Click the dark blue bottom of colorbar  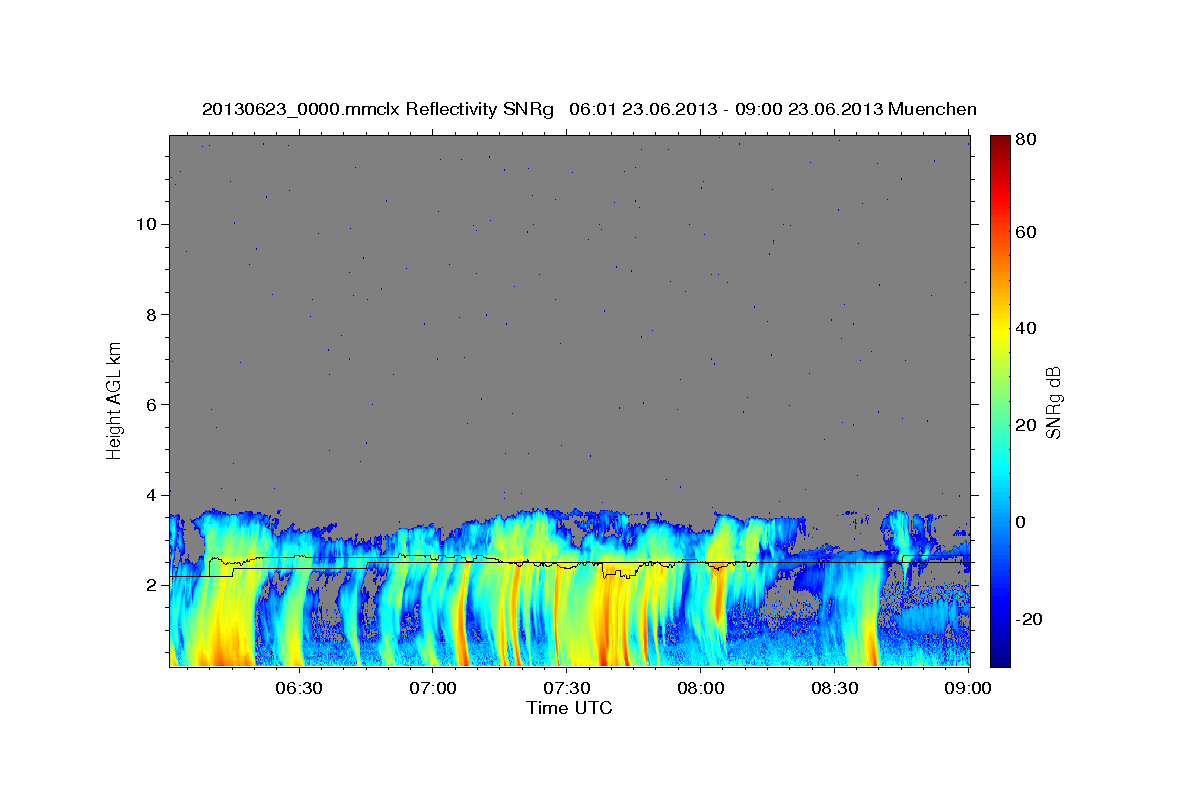pos(1000,658)
